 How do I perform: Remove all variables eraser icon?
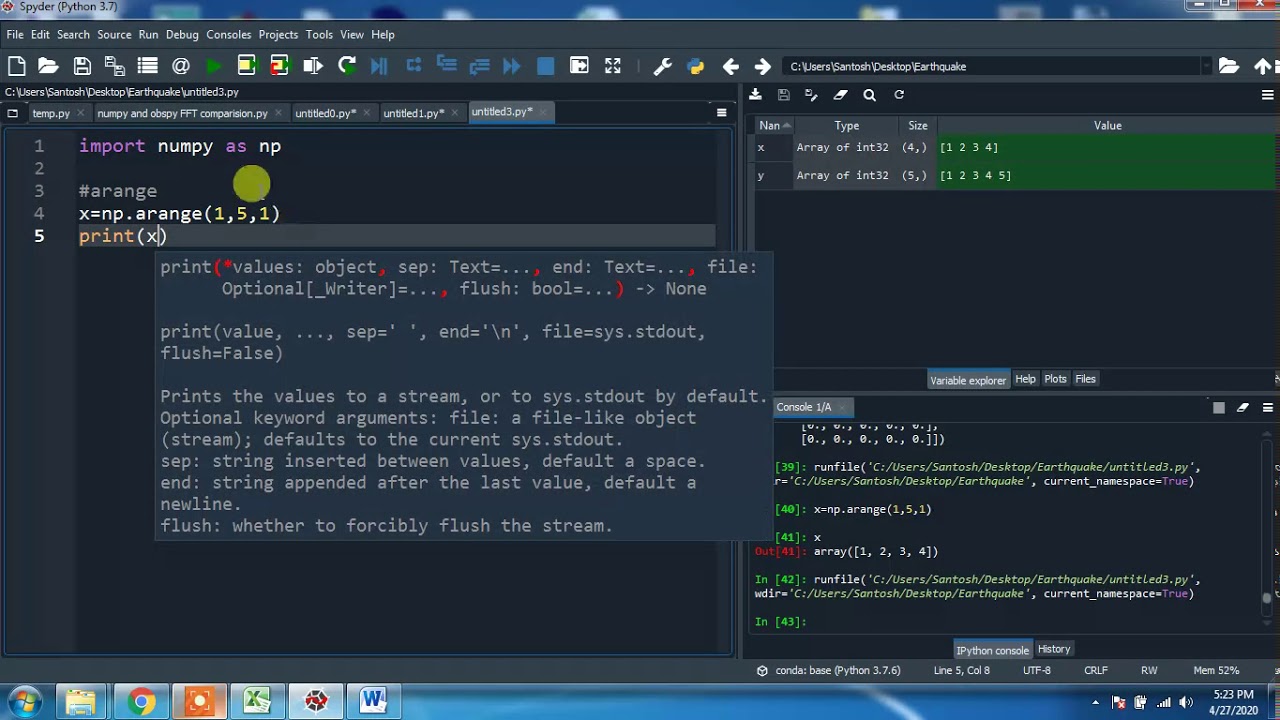(841, 95)
